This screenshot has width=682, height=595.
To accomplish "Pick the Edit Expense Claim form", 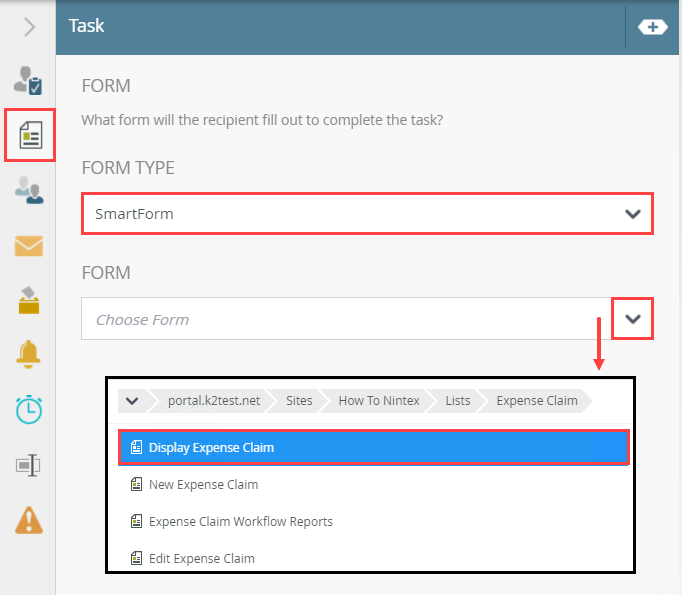I will point(201,558).
